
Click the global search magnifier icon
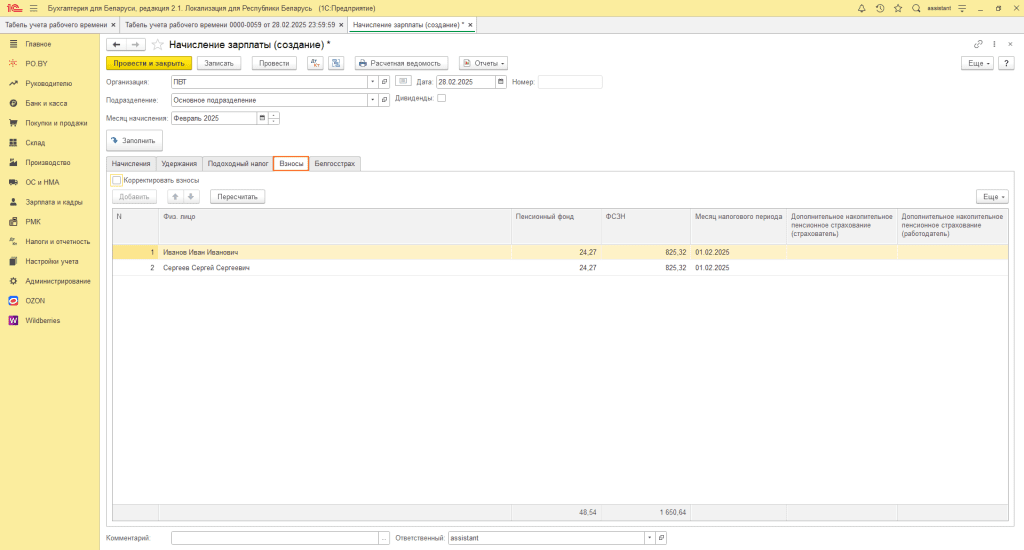tap(916, 8)
